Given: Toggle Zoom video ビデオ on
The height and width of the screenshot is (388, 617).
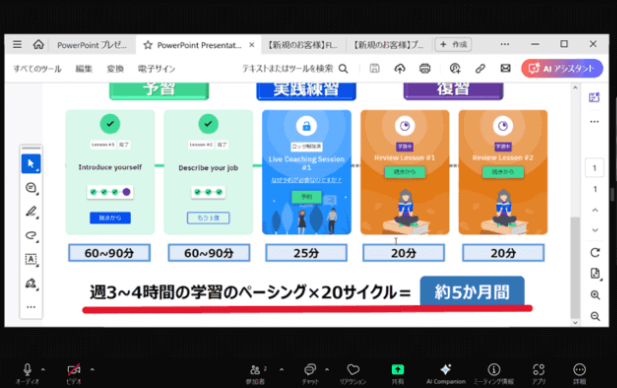Looking at the screenshot, I should coord(74,373).
